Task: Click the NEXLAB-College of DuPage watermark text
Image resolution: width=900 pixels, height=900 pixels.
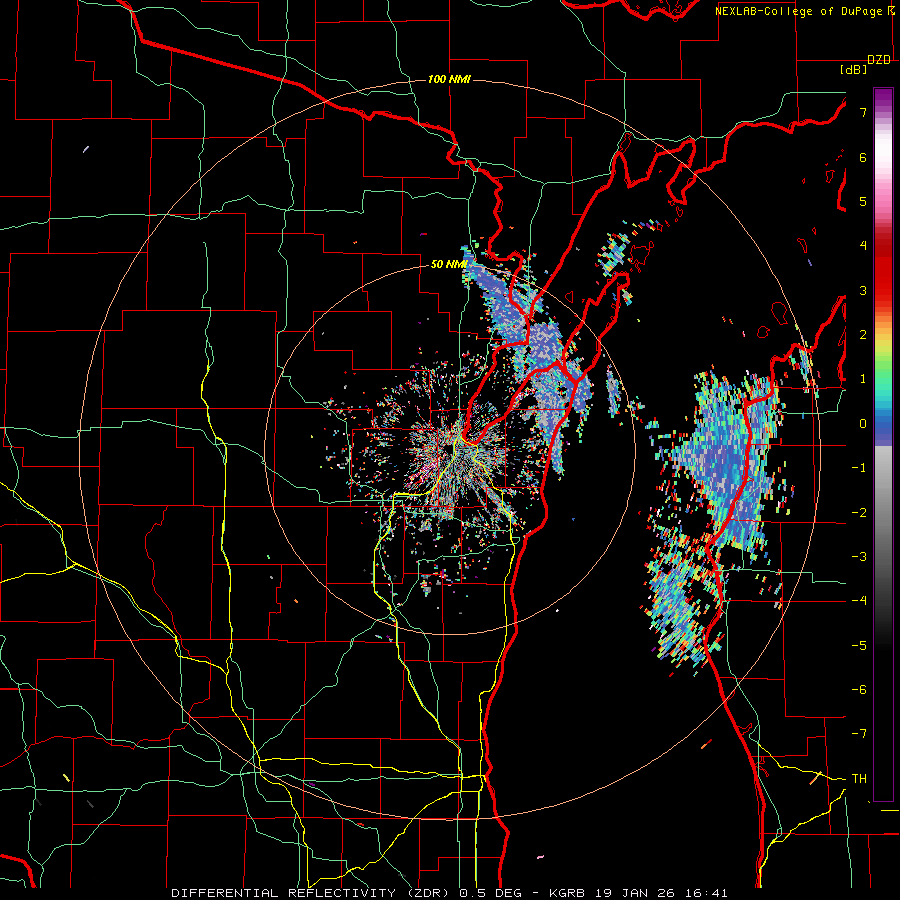Action: click(x=798, y=11)
